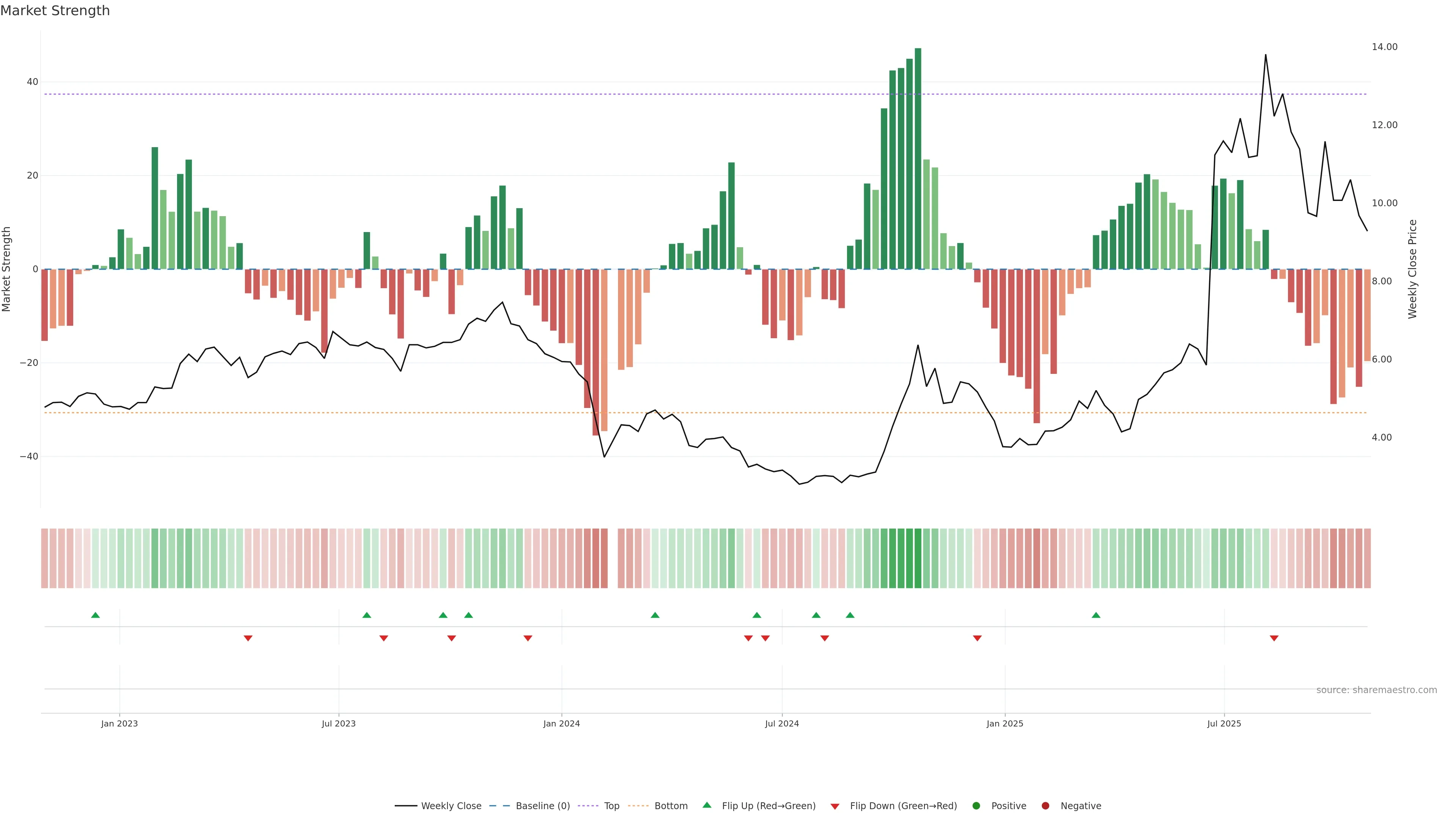Click the tallest dark green strength bar

(918, 158)
